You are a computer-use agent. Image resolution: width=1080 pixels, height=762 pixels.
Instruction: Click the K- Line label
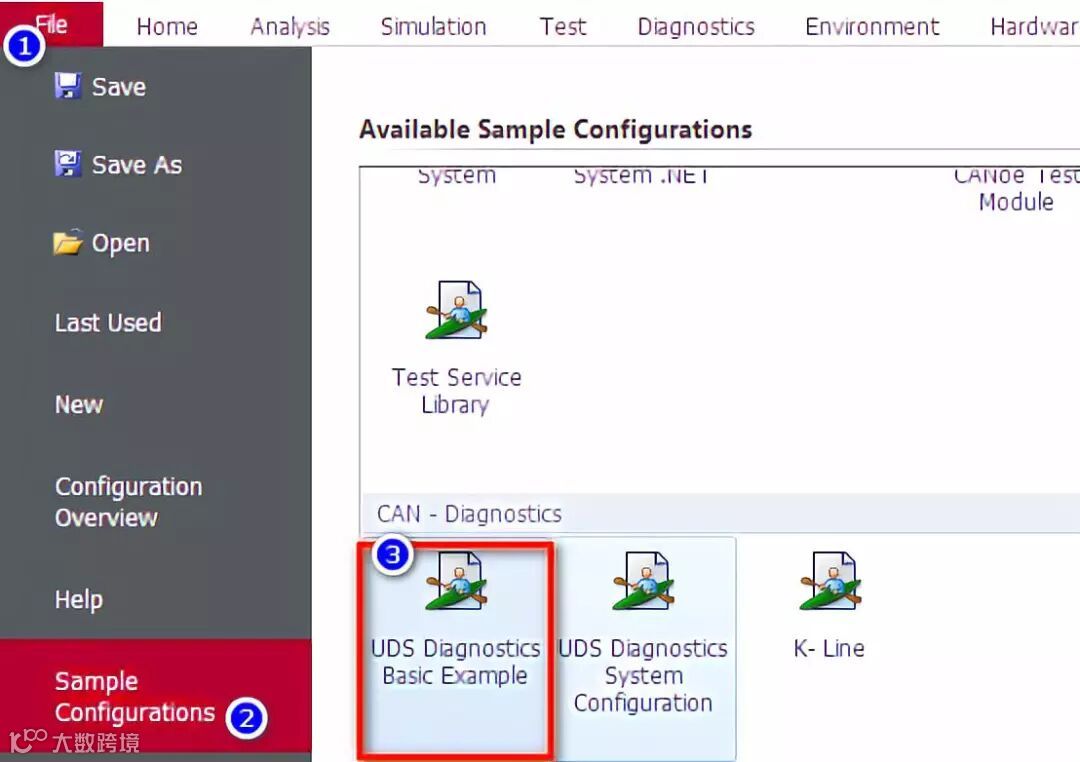coord(829,648)
